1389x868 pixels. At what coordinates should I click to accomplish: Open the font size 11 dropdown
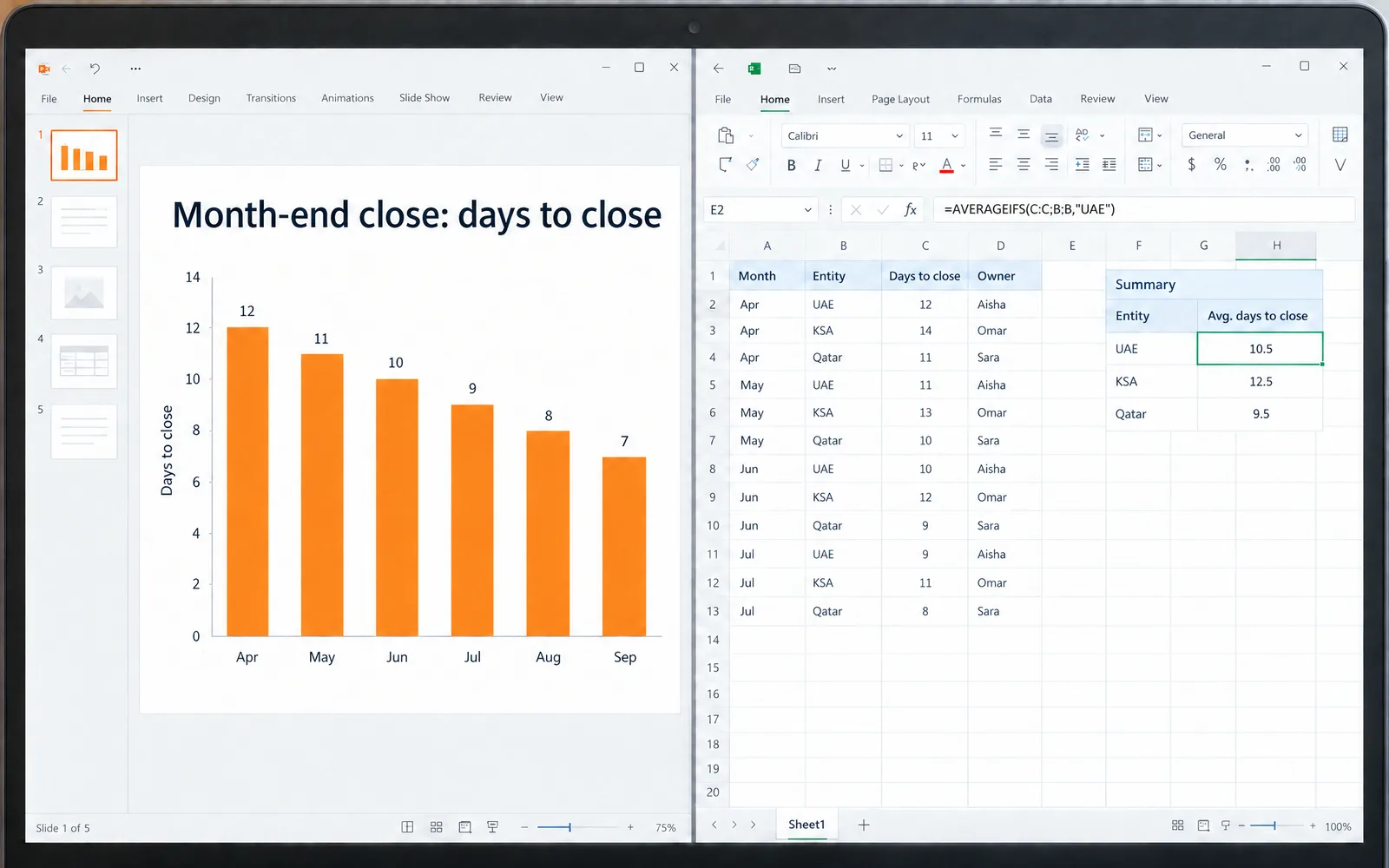tap(955, 136)
